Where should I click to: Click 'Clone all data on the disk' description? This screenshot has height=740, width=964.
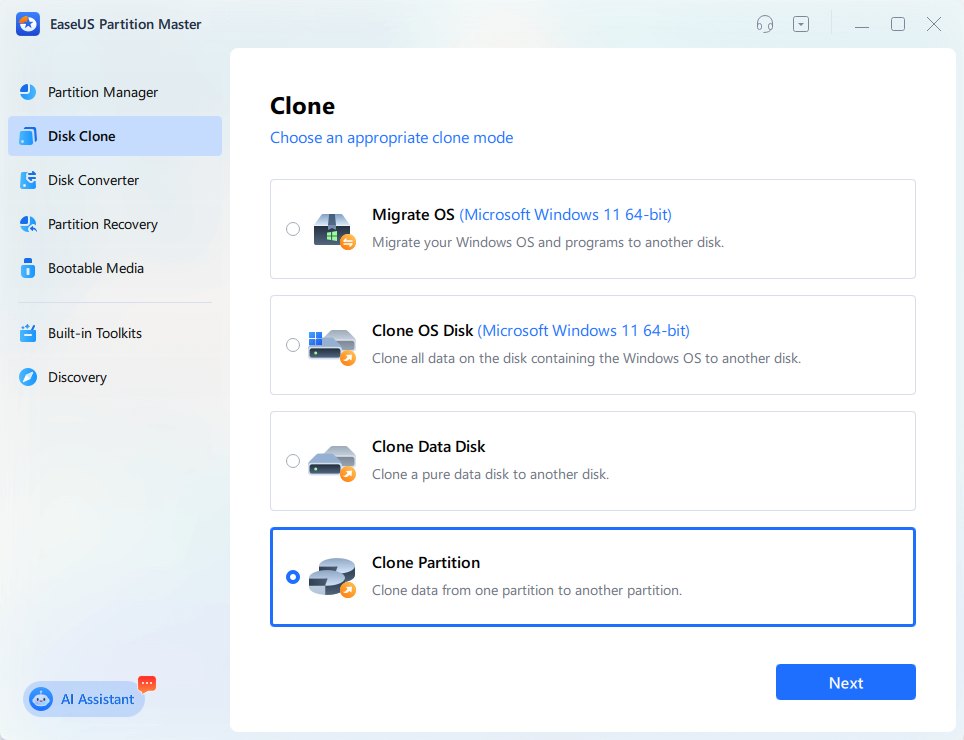coord(587,358)
